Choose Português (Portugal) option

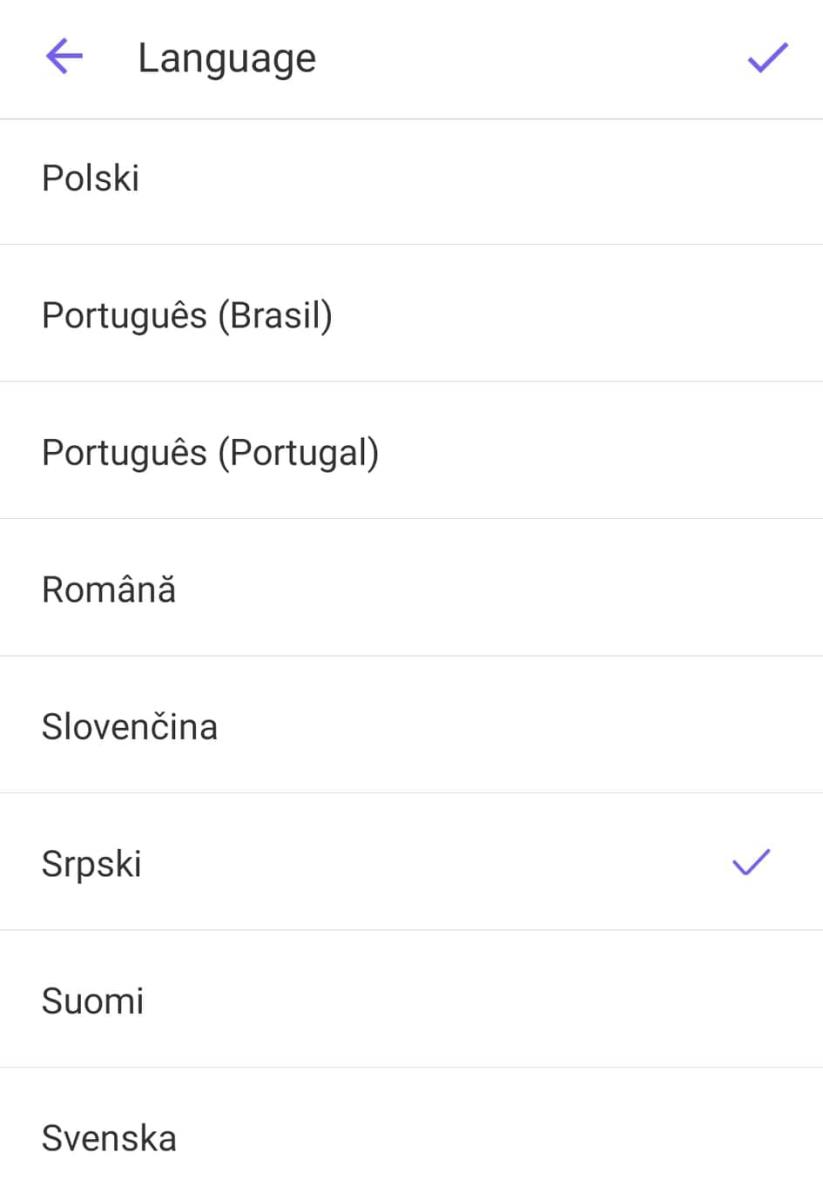(210, 453)
